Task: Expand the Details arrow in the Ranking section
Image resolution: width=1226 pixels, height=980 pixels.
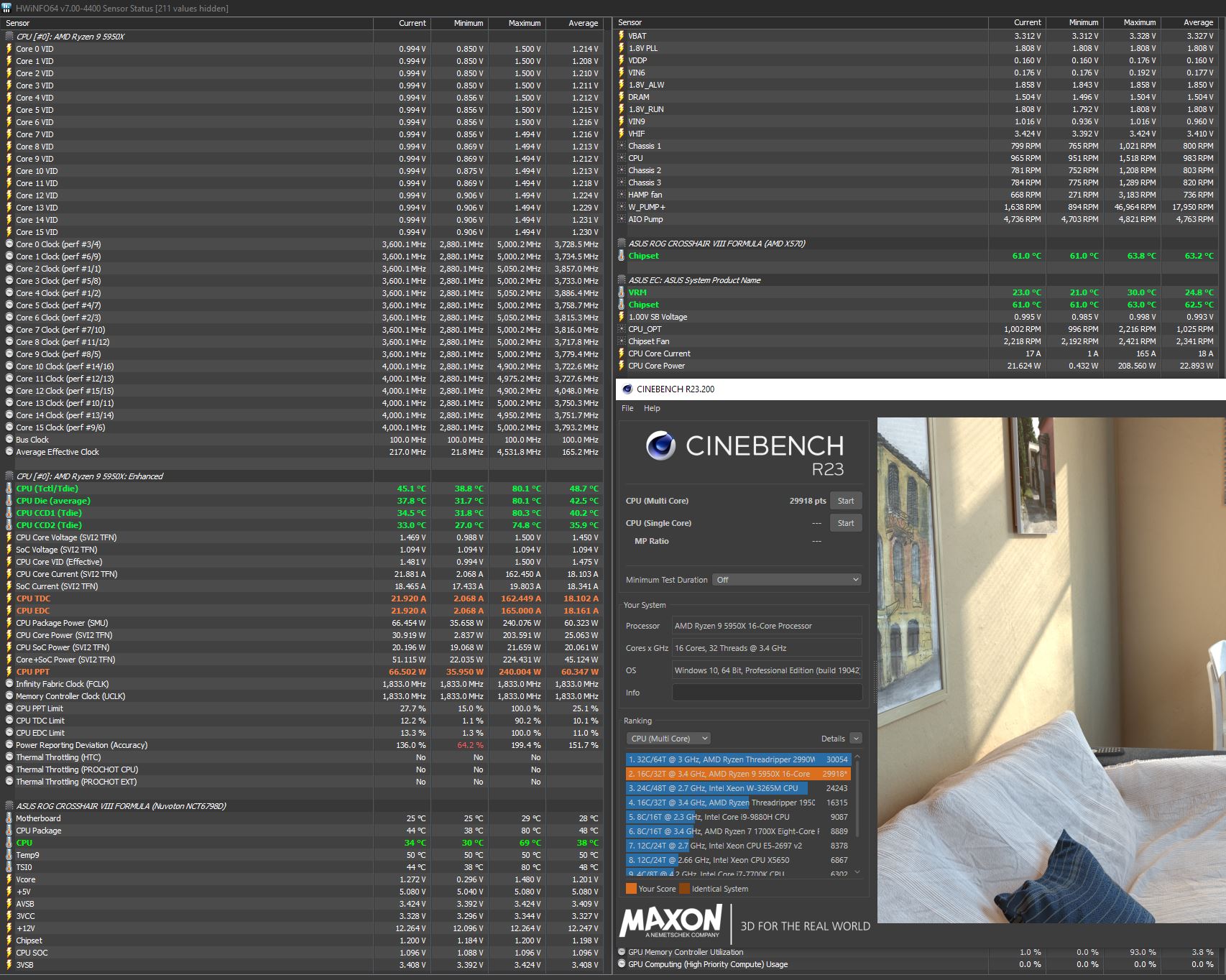Action: pyautogui.click(x=855, y=739)
